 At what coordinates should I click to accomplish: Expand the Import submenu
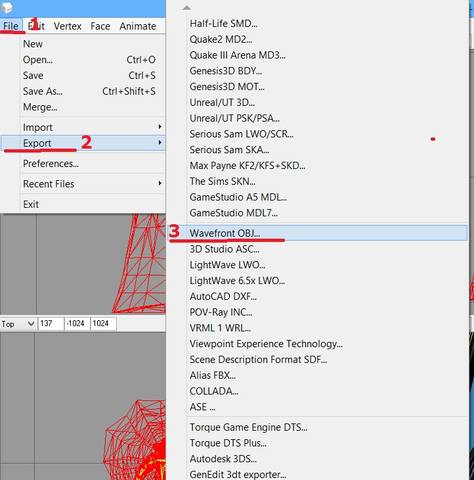pos(83,127)
